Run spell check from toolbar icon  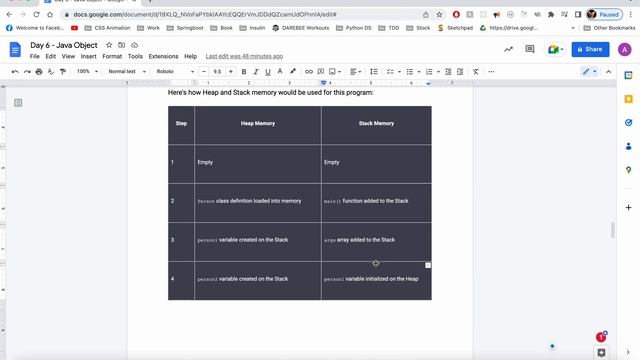pyautogui.click(x=51, y=71)
